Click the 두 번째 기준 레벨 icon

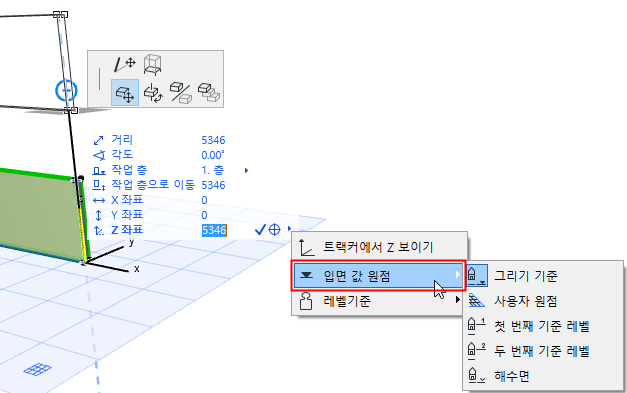coord(477,351)
